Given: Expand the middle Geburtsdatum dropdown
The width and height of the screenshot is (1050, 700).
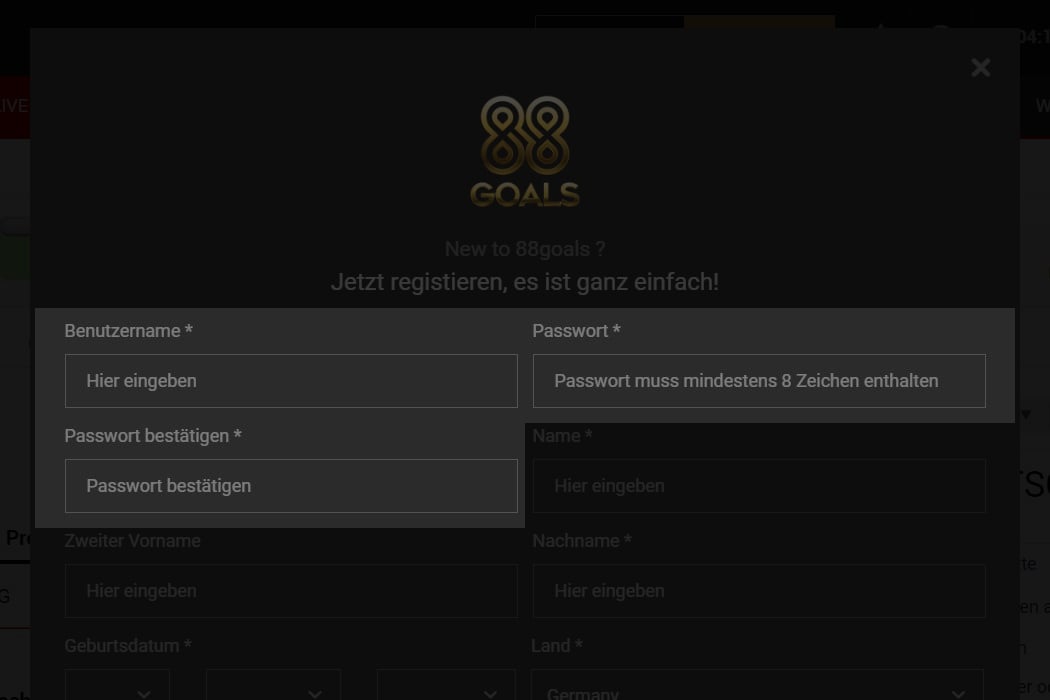Looking at the screenshot, I should coord(273,685).
